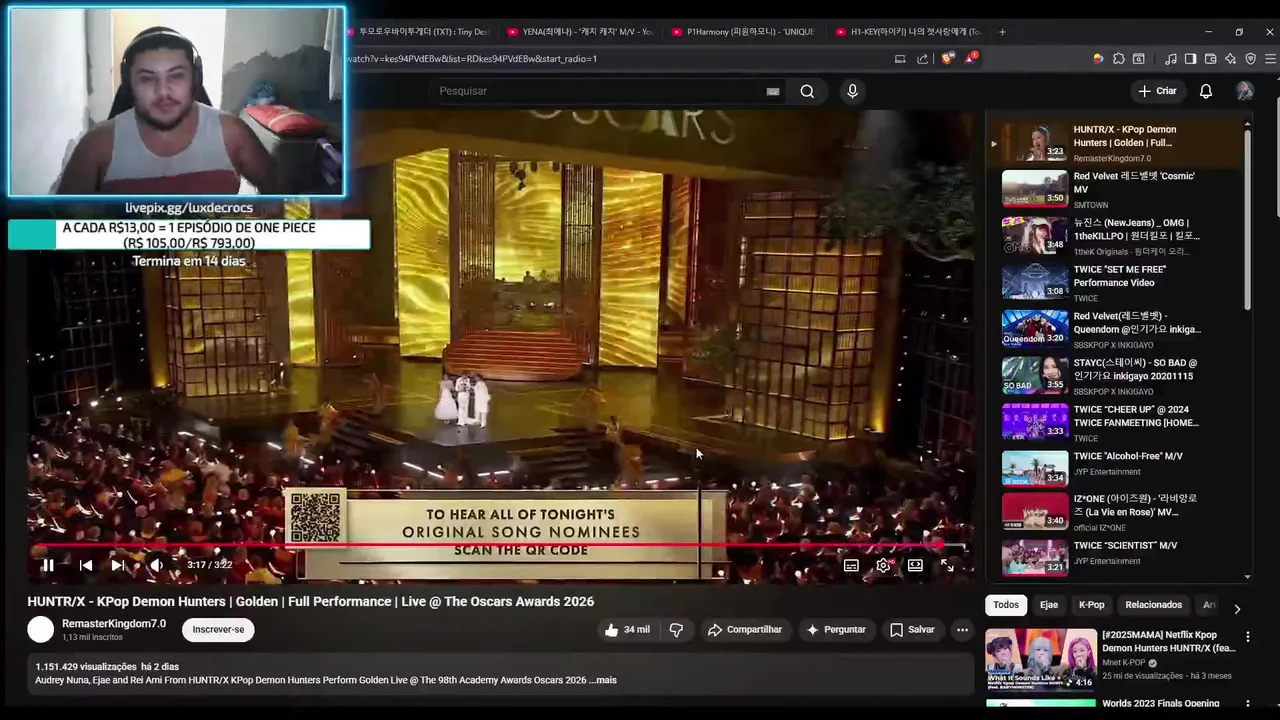1280x720 pixels.
Task: Click the Perguntar button
Action: click(836, 630)
